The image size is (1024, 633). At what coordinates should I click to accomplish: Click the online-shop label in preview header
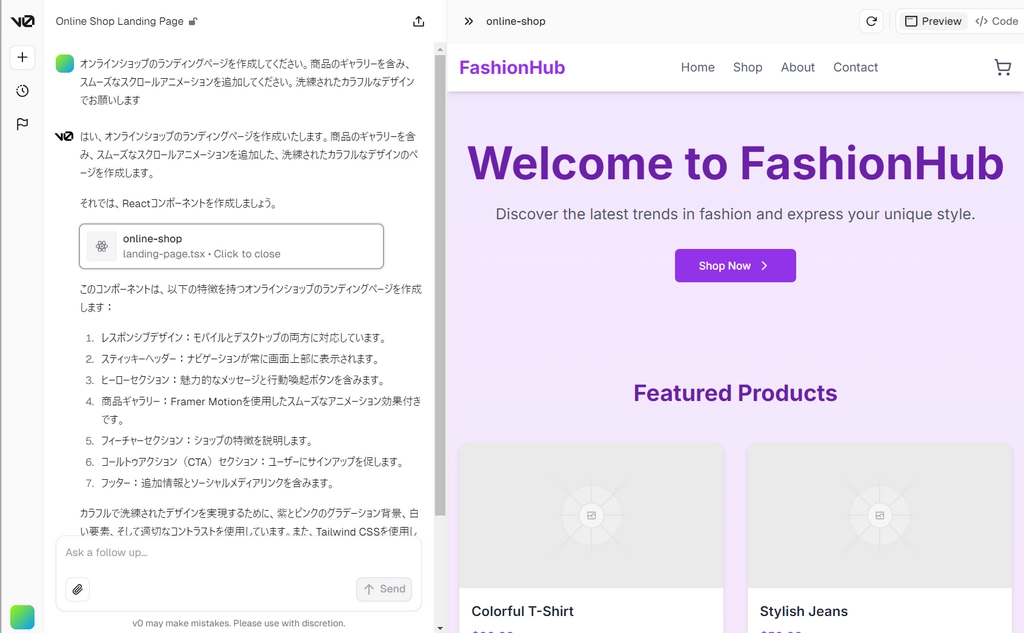tap(516, 22)
